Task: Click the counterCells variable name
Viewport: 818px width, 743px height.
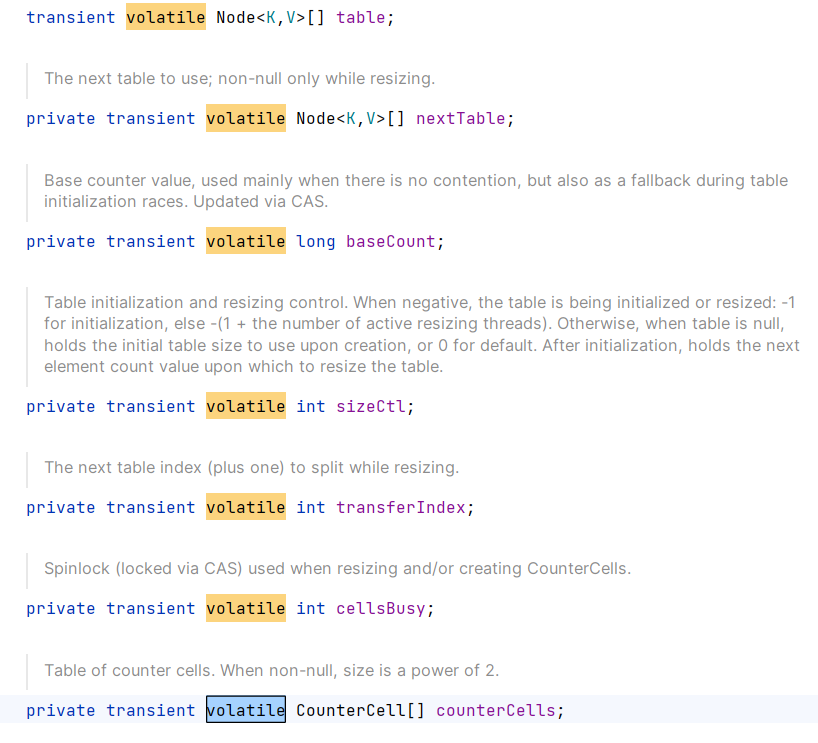Action: click(495, 710)
